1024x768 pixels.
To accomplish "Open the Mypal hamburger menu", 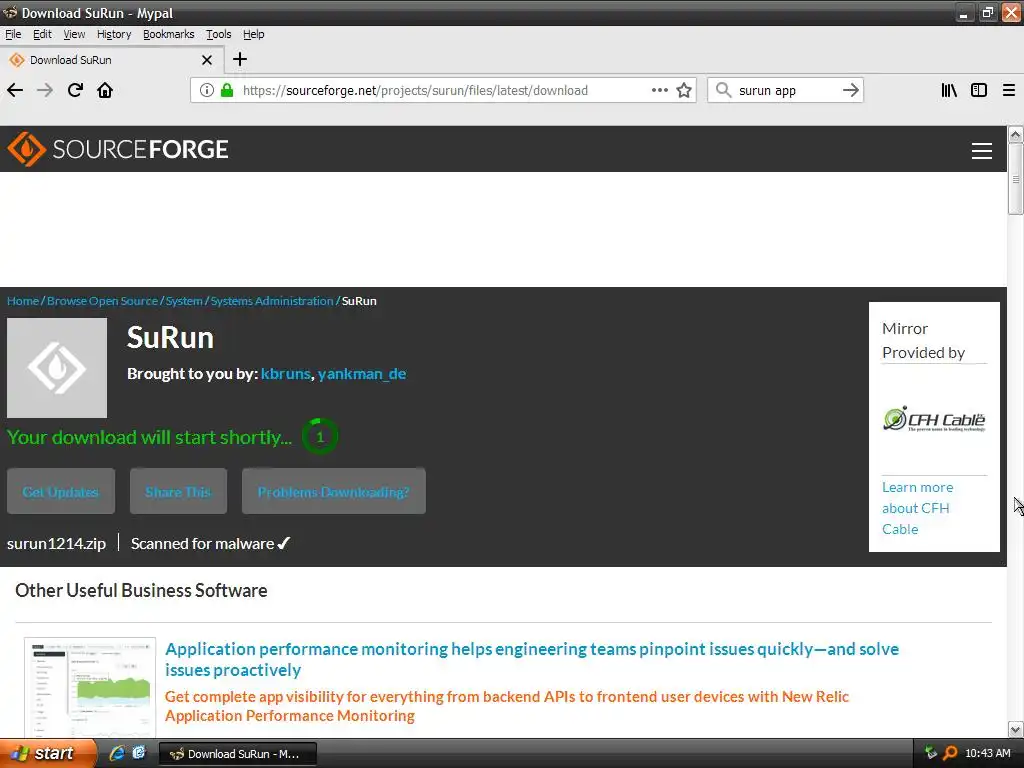I will (1008, 90).
